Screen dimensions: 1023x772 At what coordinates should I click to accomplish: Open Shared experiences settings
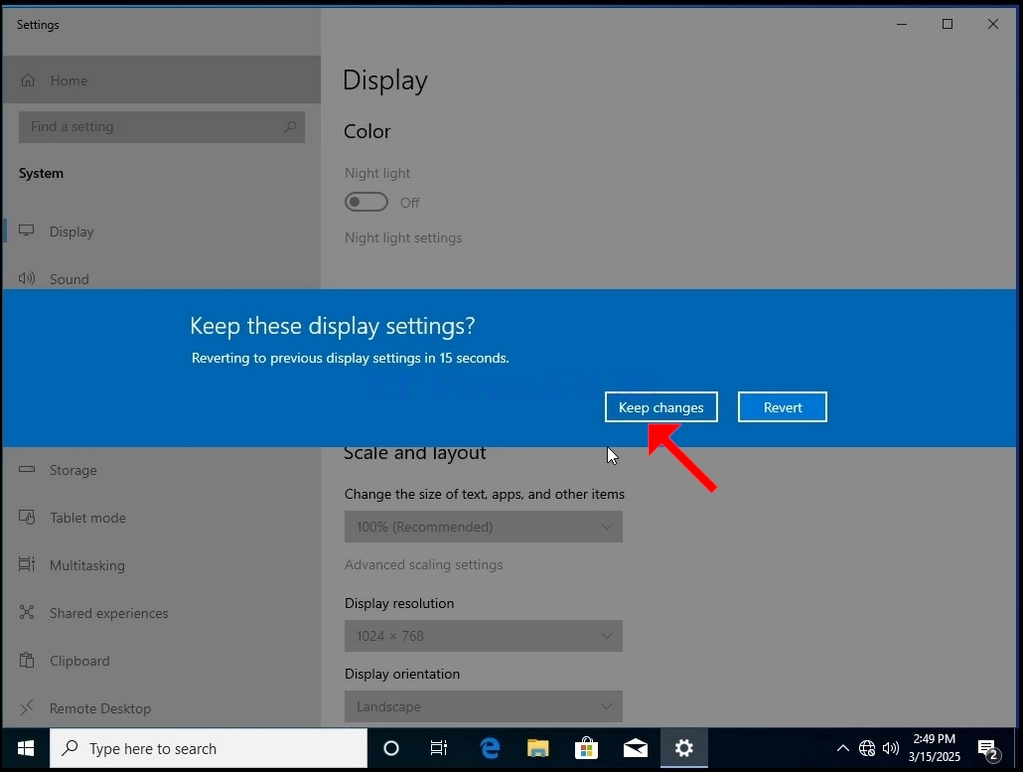[x=161, y=613]
